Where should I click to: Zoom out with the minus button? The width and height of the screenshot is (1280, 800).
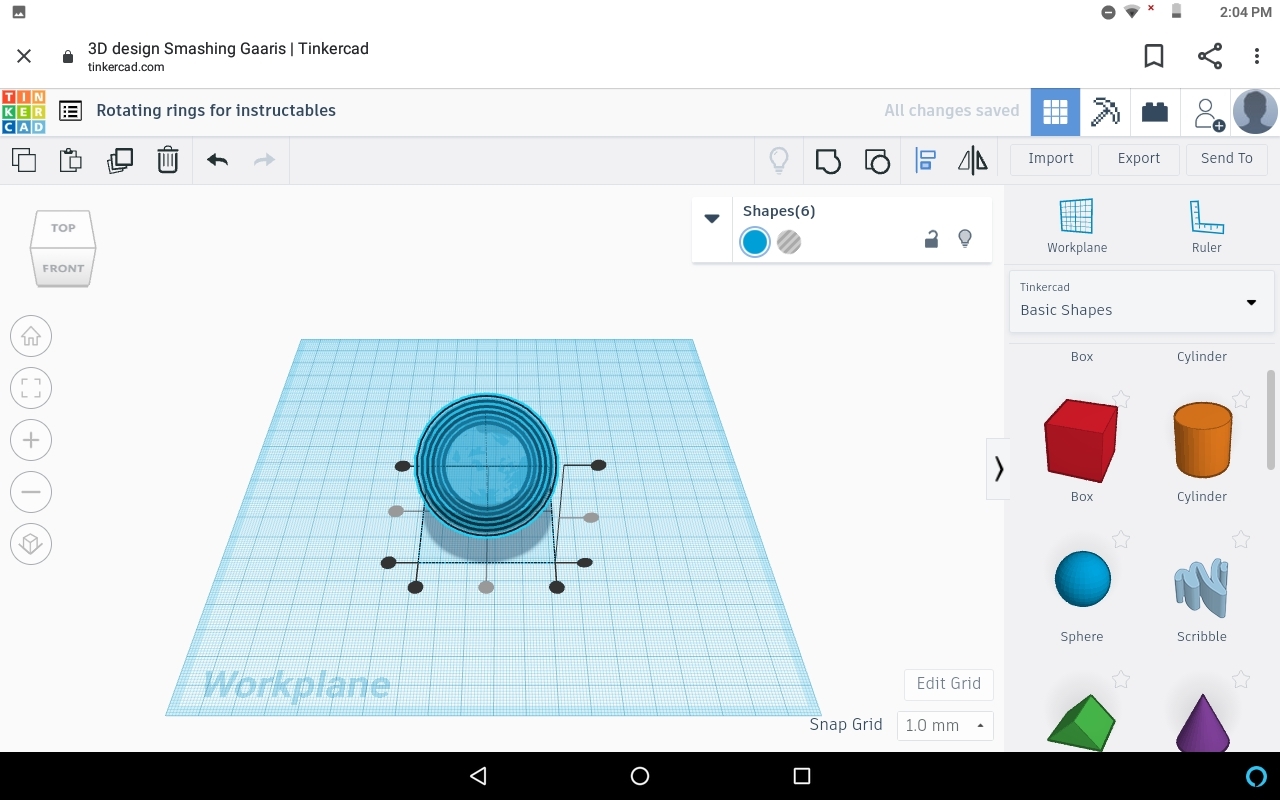click(31, 492)
